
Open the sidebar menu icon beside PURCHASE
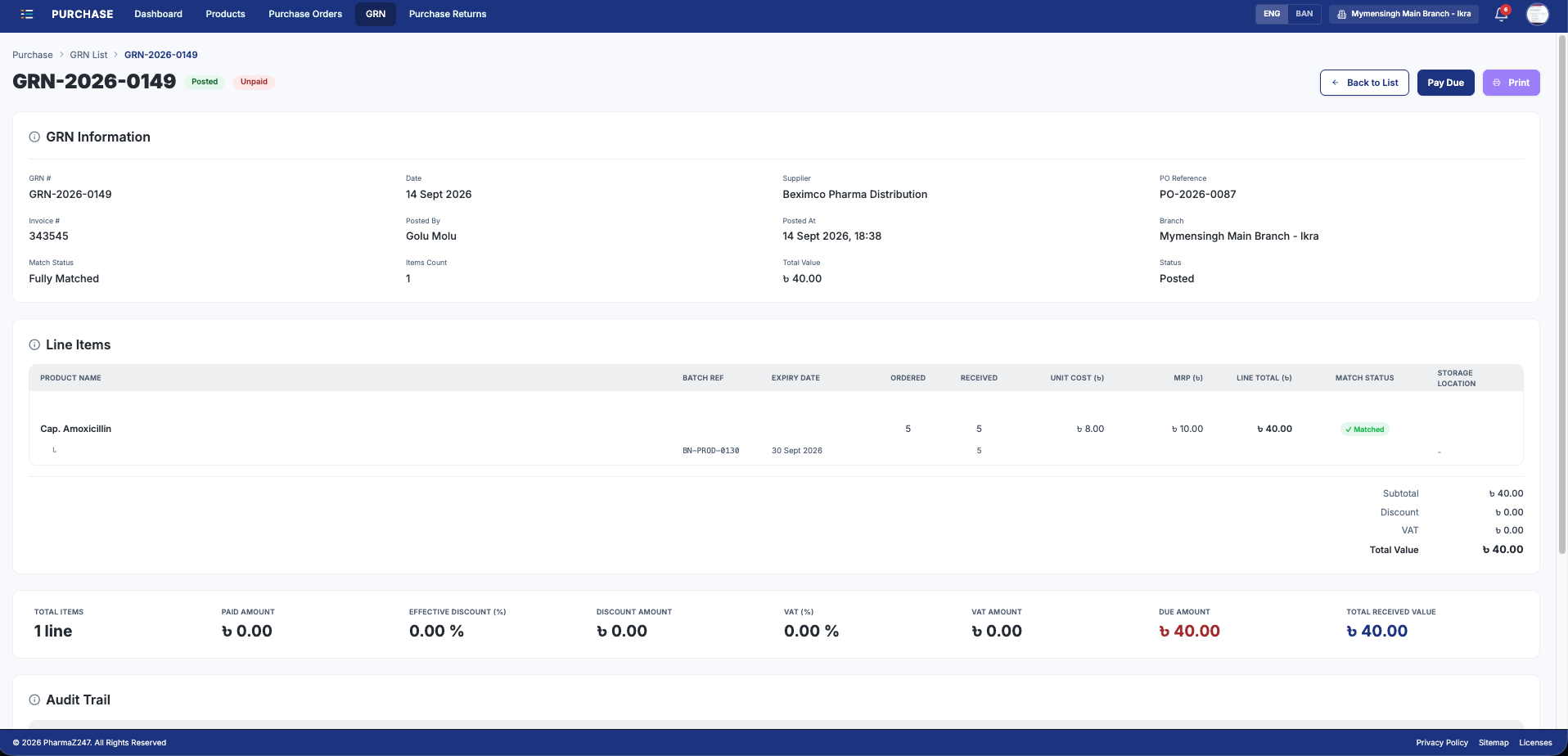27,14
